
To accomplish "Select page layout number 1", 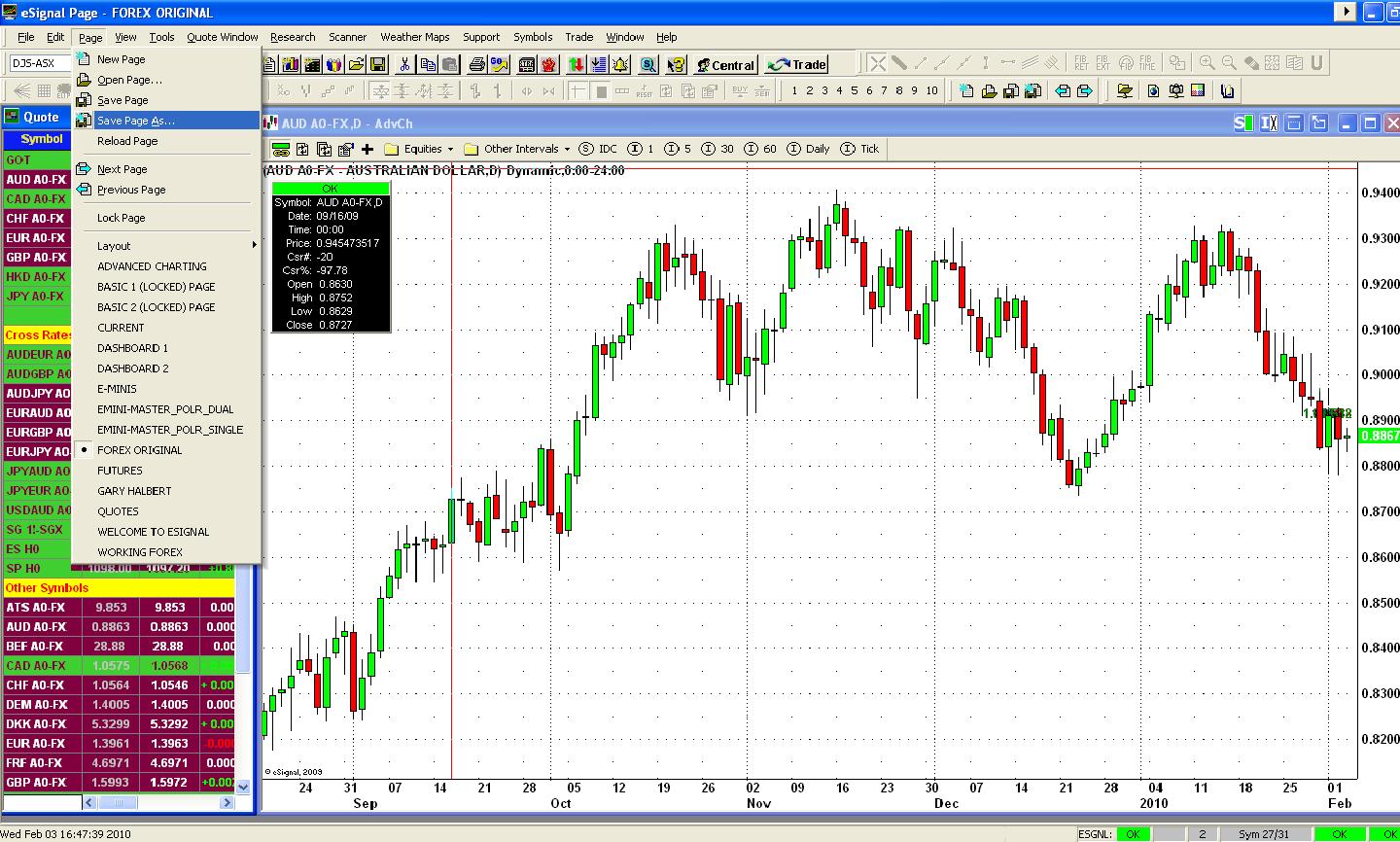I will coord(794,90).
